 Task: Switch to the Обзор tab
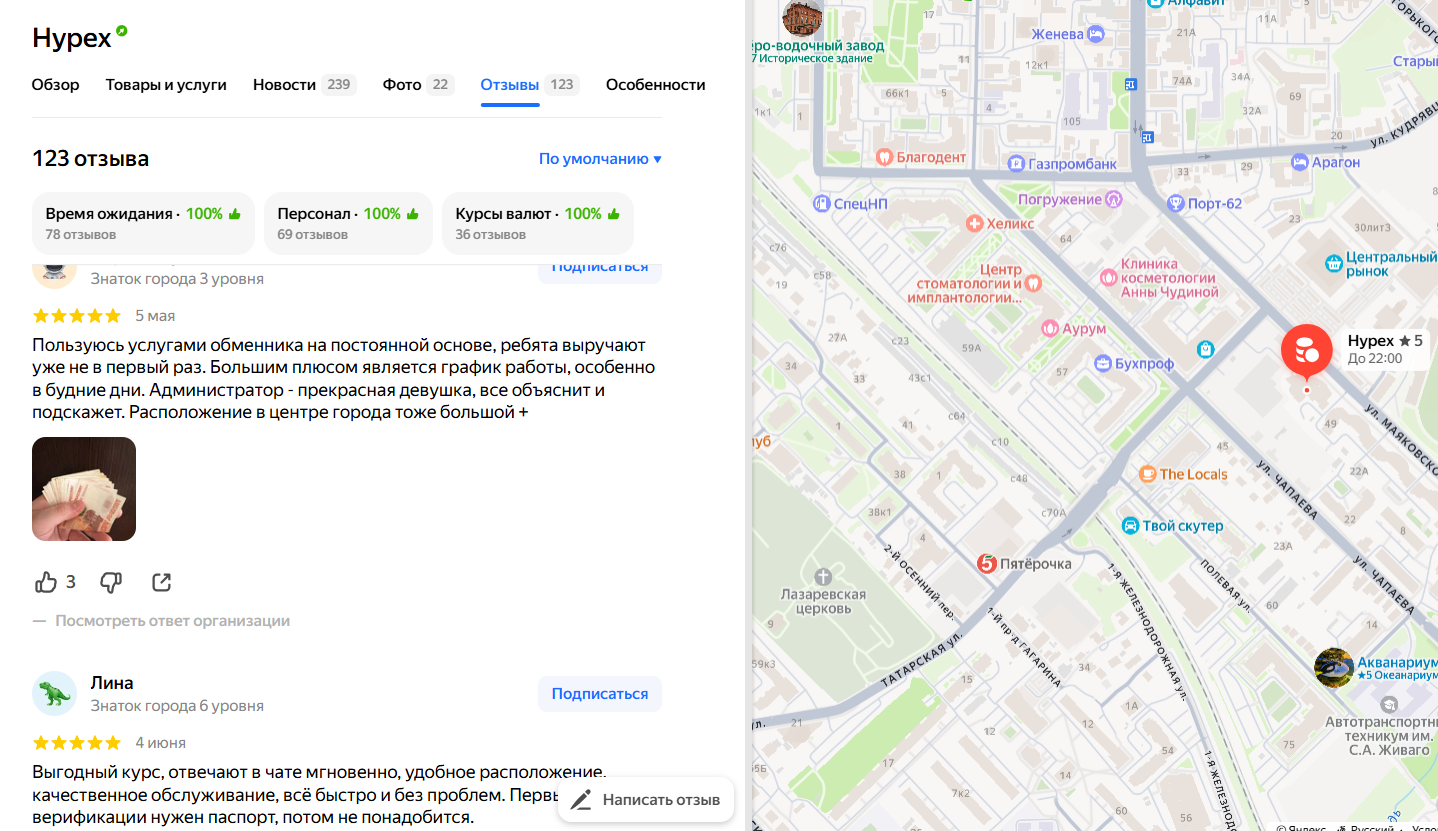click(x=56, y=85)
